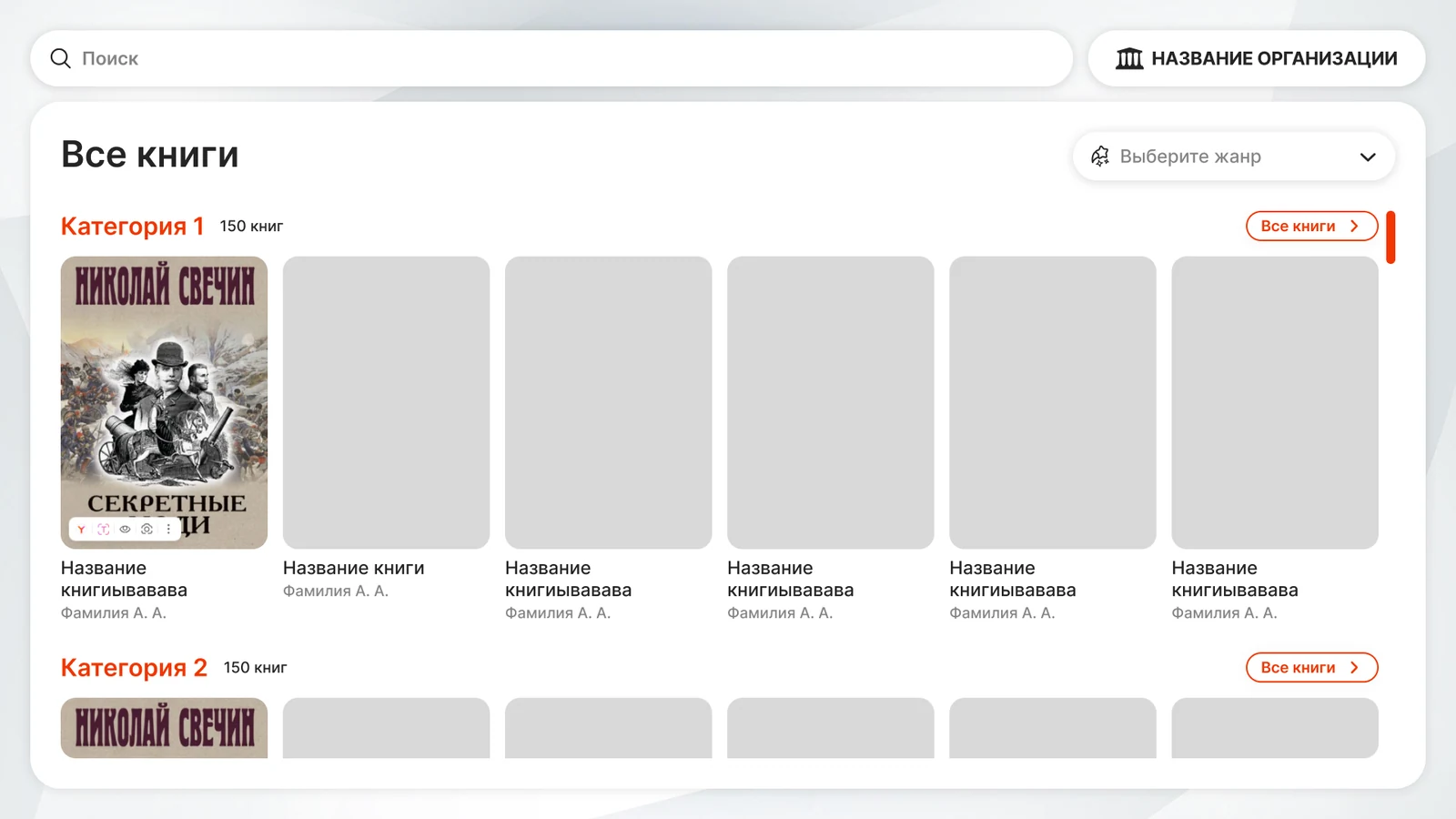Screen dimensions: 1456x819
Task: Click the text recognition icon on the book cover
Action: click(x=104, y=529)
